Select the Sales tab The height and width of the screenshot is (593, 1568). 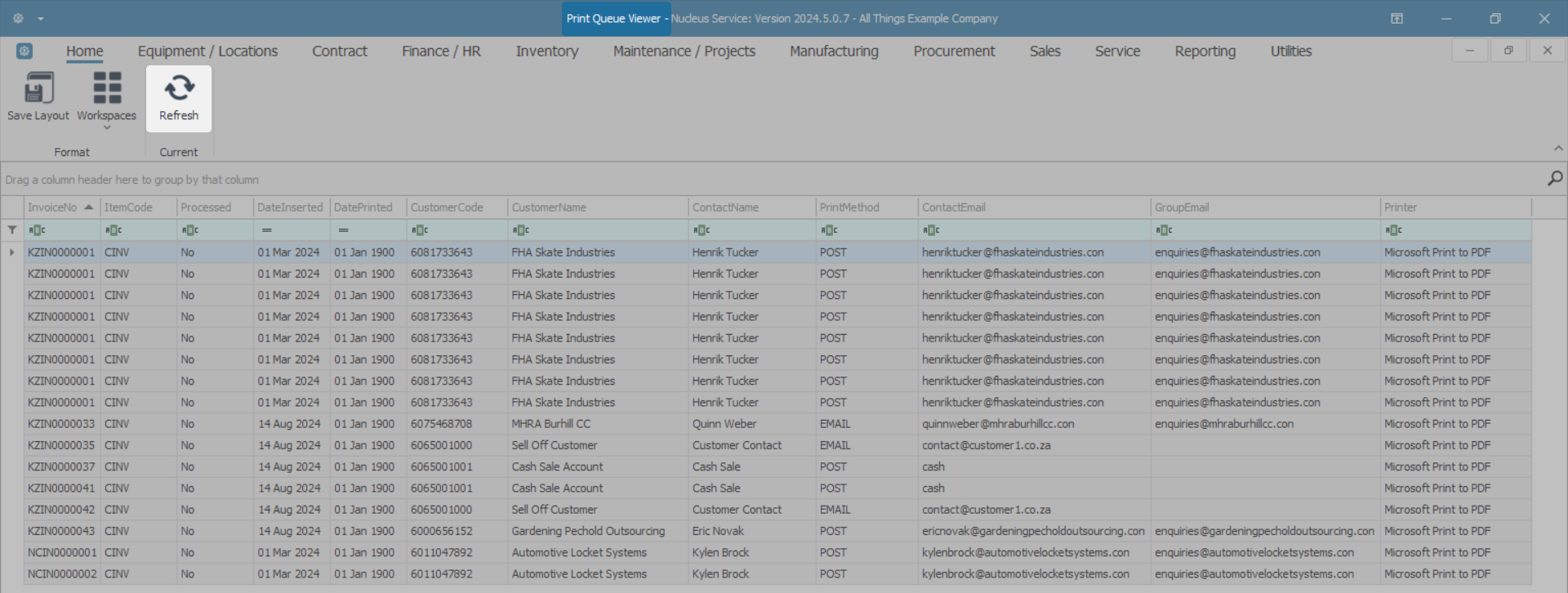tap(1045, 51)
